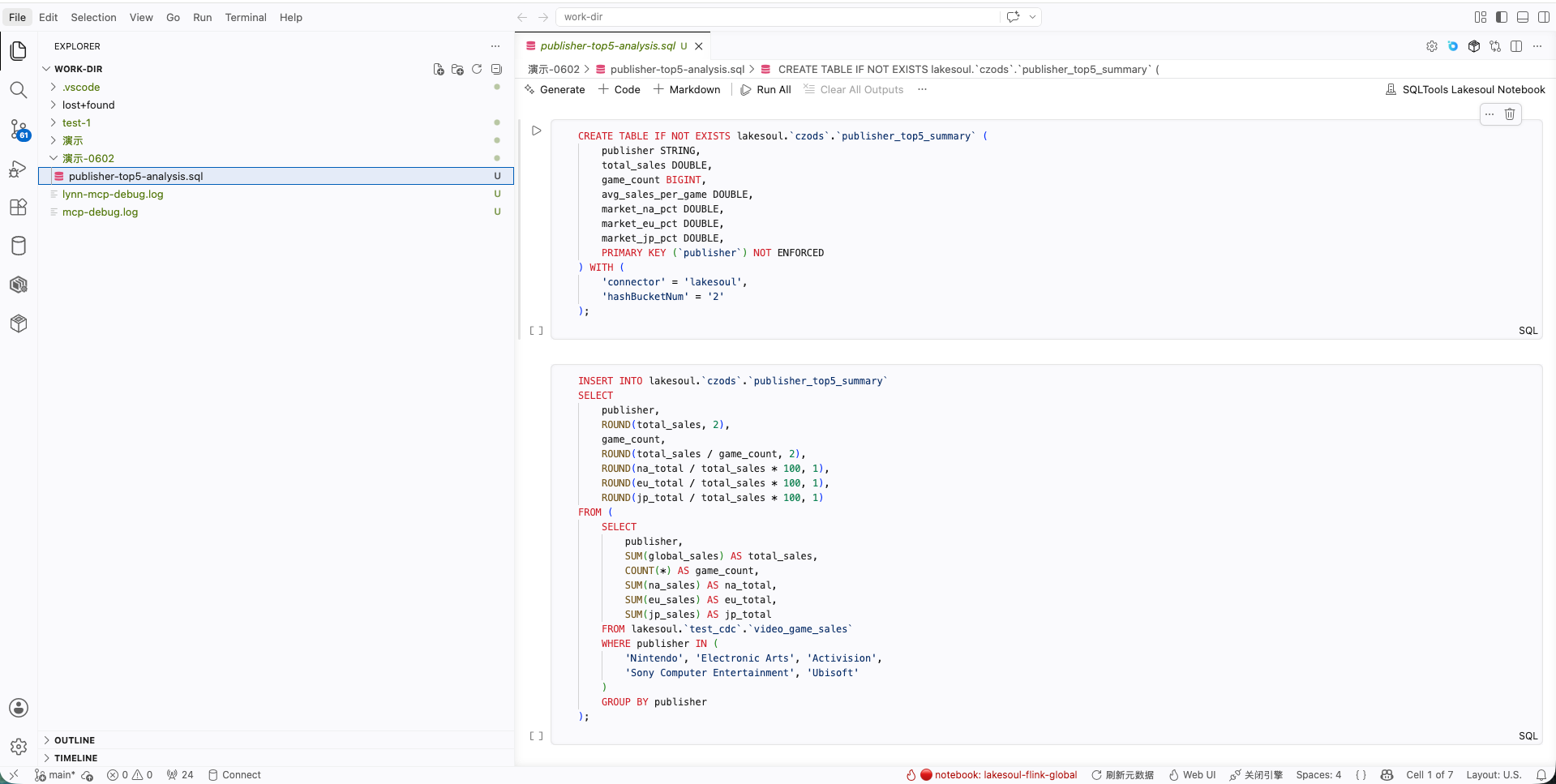Open the Search view in activity bar
The height and width of the screenshot is (784, 1556).
[19, 90]
